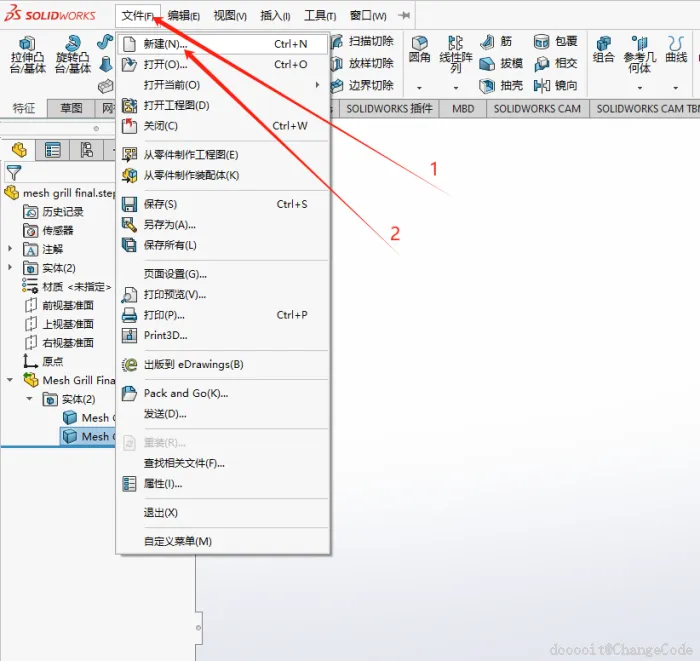Choose 属性(I)... from the menu
Viewport: 700px width, 661px height.
(223, 484)
